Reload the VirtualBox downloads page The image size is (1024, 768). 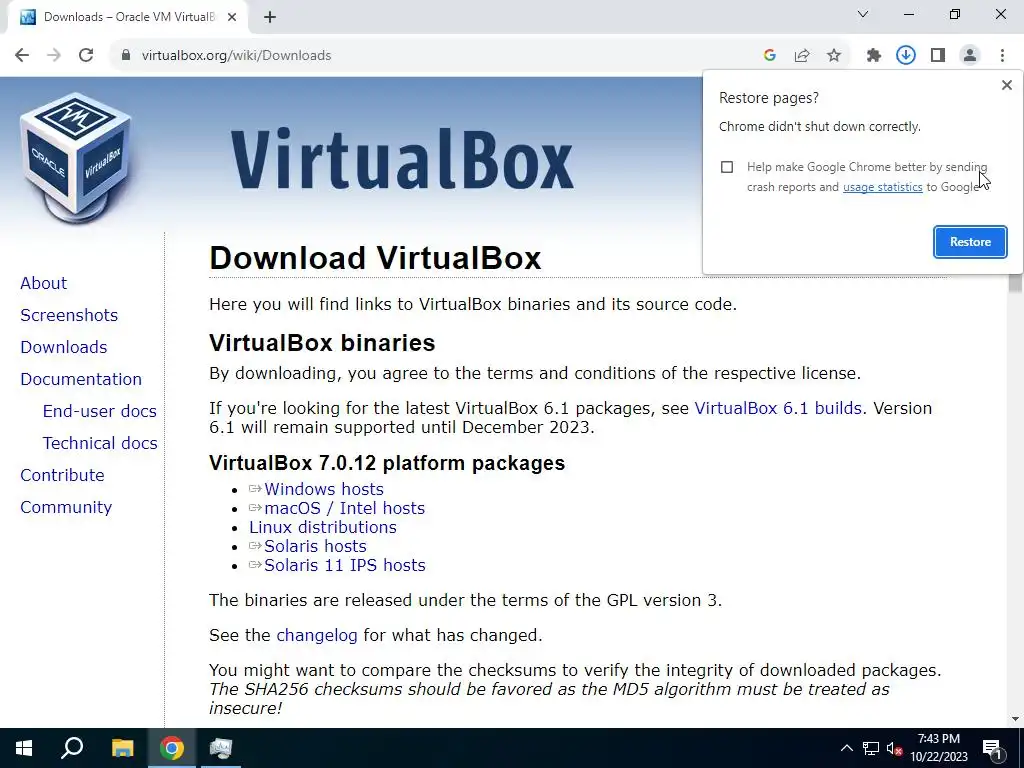click(x=86, y=56)
